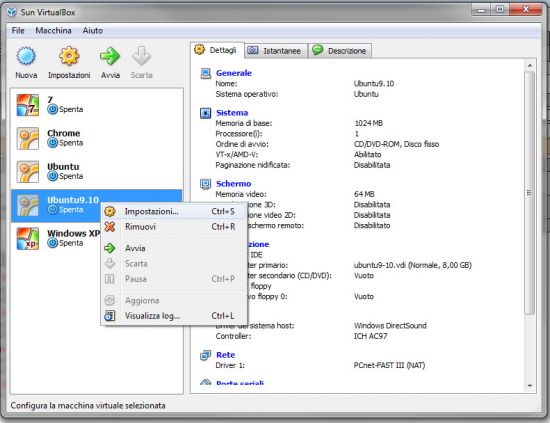Open the Generale section heading link

[234, 73]
